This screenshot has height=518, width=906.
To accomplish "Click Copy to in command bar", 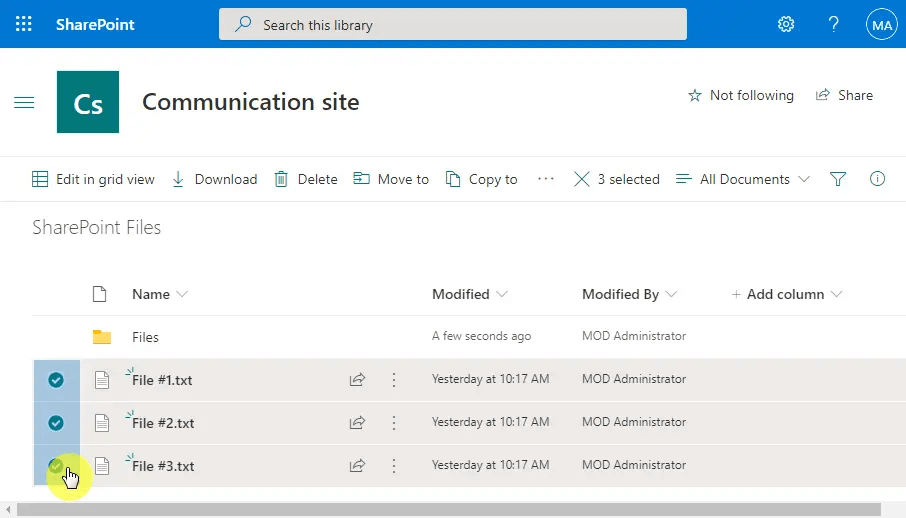I will (481, 179).
